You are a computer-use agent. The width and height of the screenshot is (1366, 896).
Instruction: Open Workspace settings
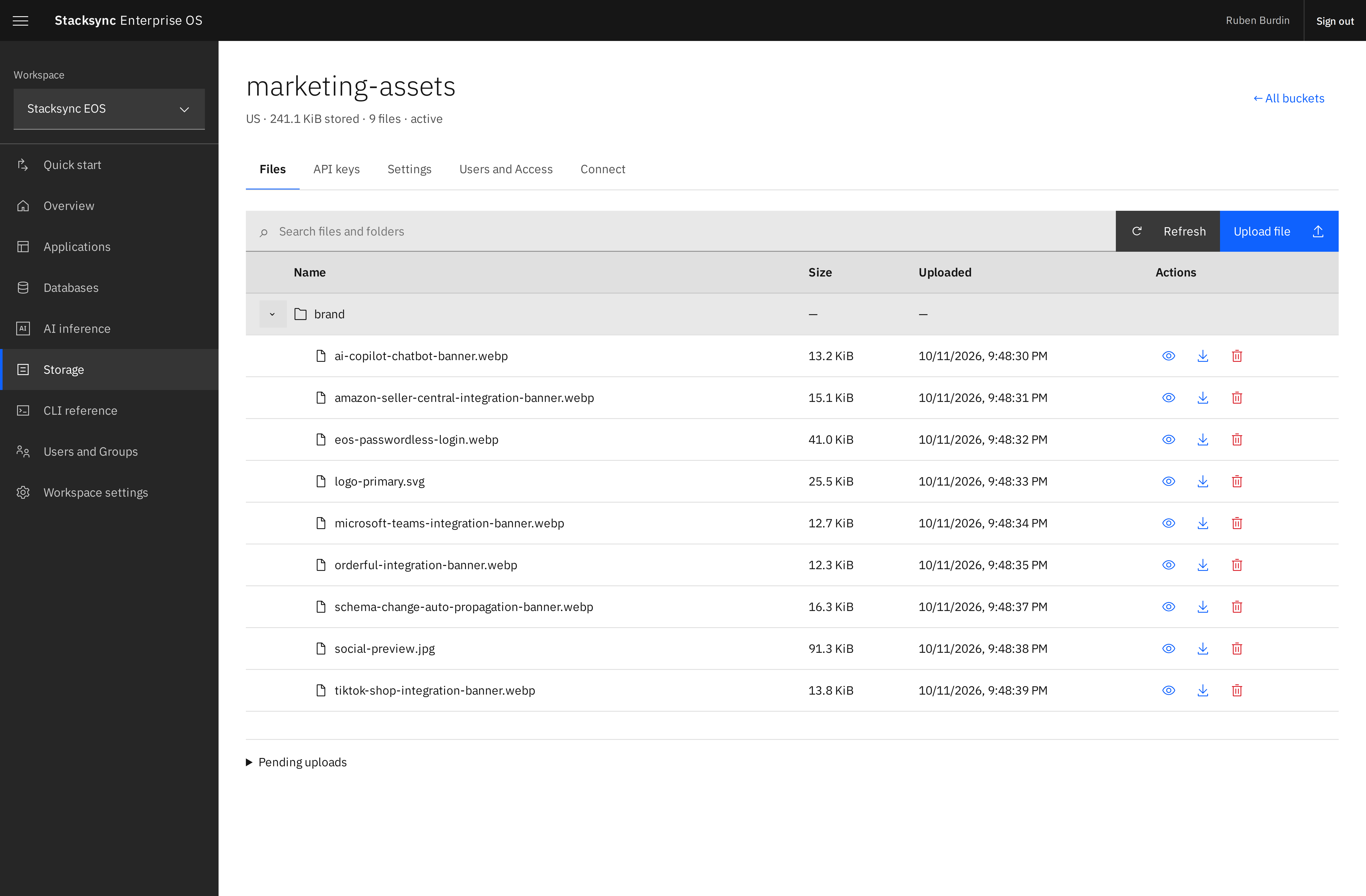point(109,493)
